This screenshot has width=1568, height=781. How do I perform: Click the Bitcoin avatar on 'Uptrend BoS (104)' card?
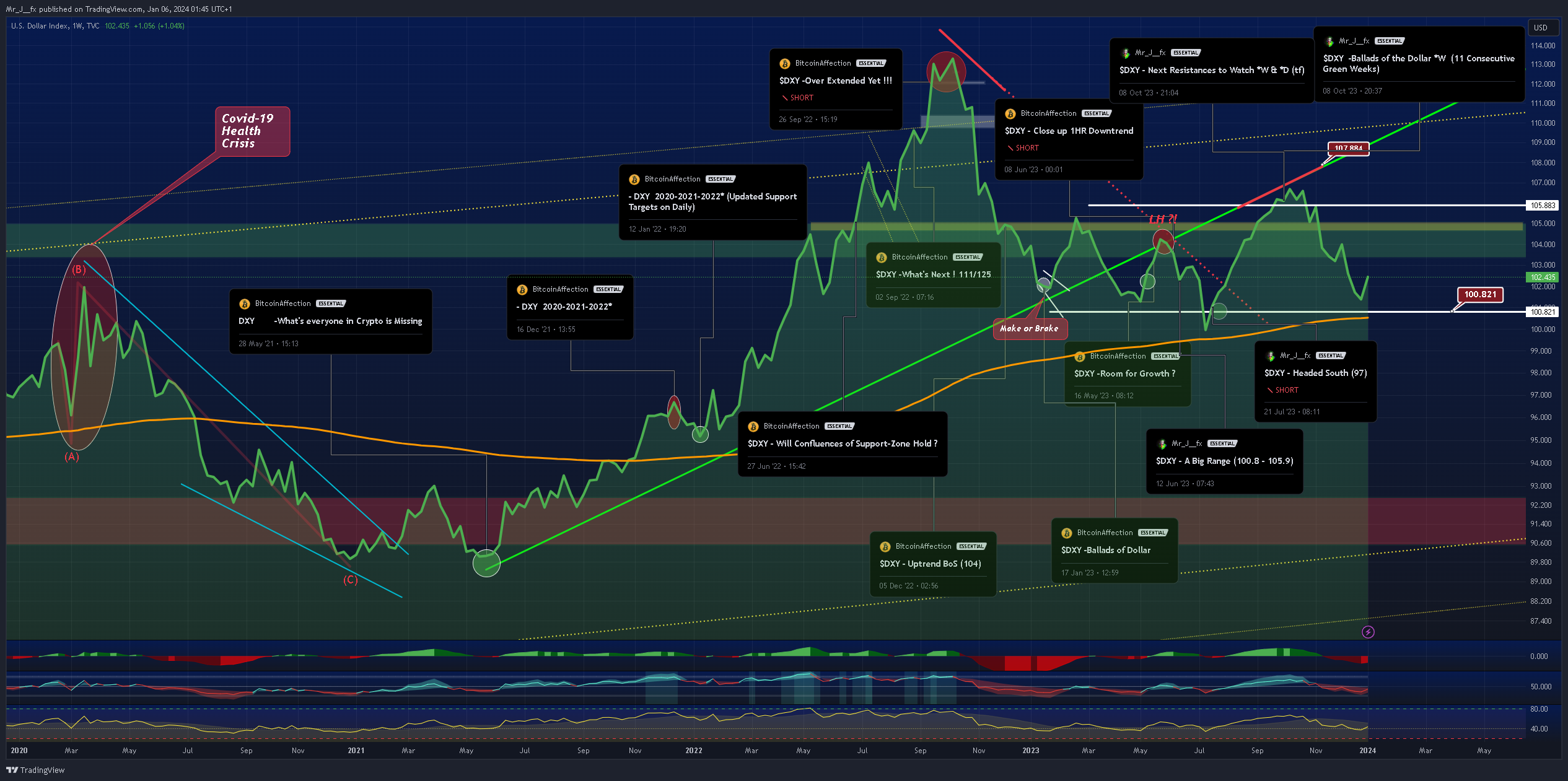885,547
